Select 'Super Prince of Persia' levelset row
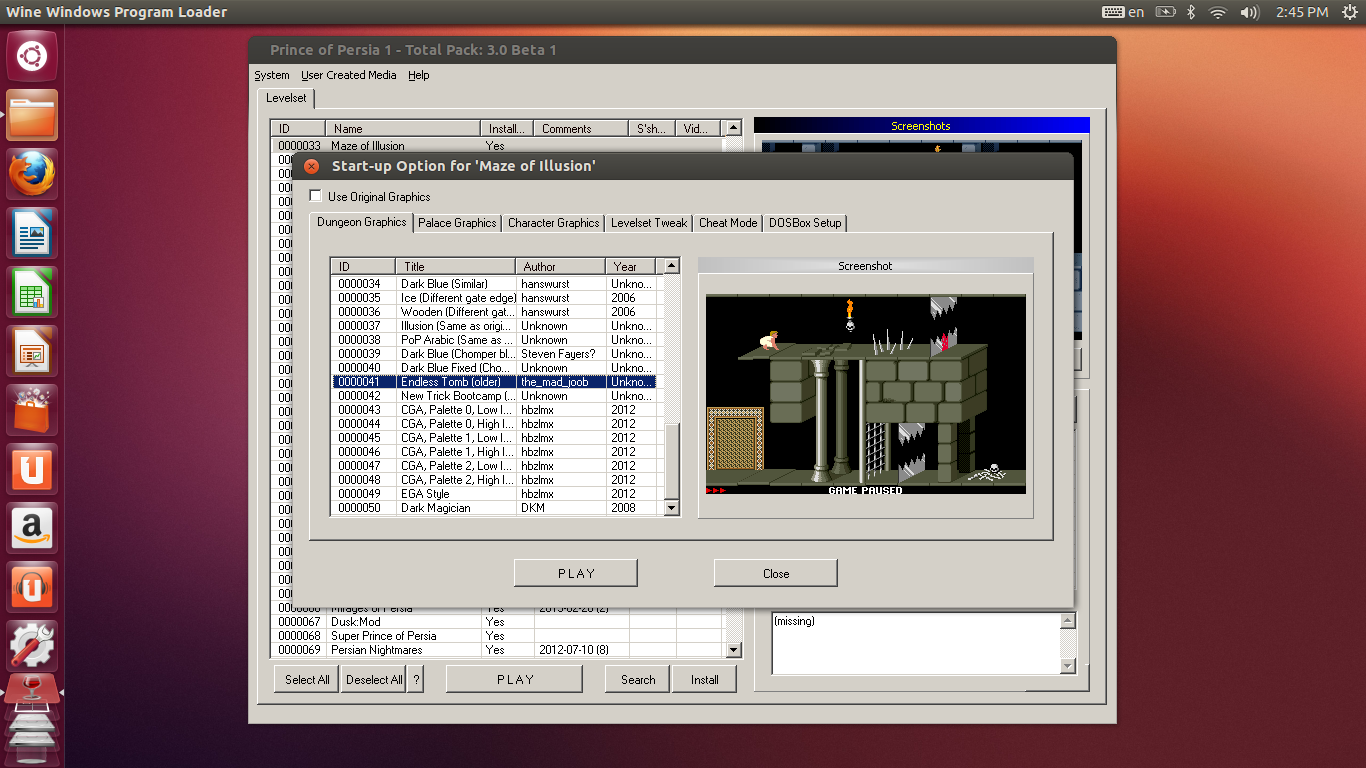 click(497, 636)
